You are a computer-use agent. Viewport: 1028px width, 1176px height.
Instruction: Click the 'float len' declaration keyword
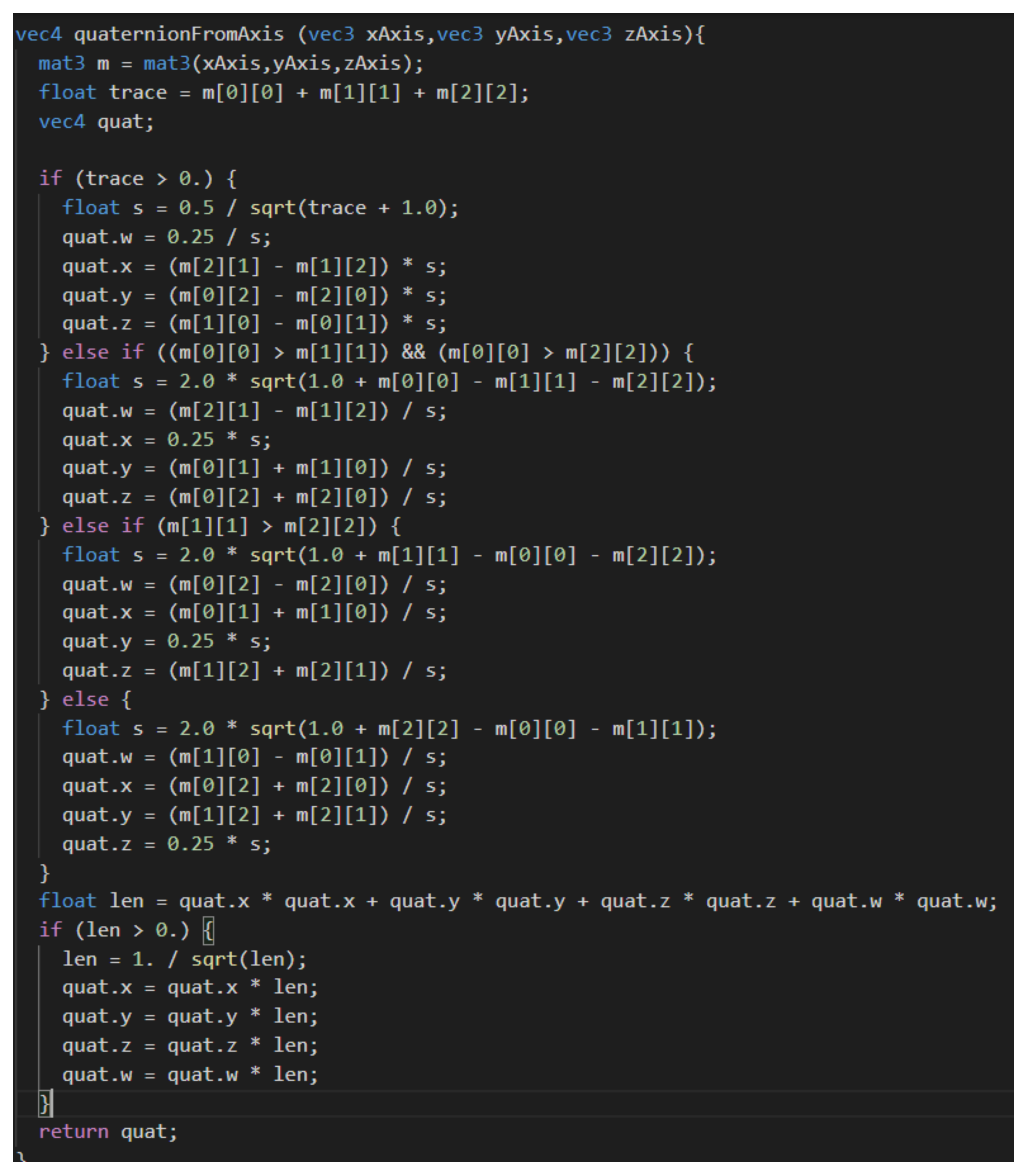(x=67, y=901)
